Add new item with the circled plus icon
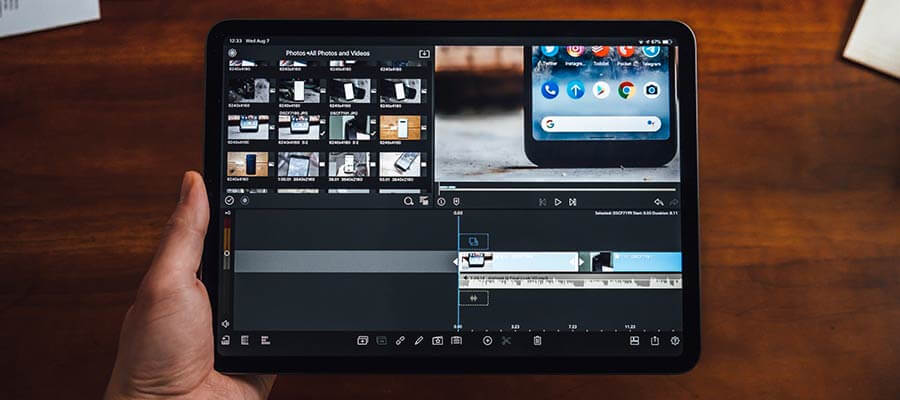Screen dimensions: 900x400 487,340
